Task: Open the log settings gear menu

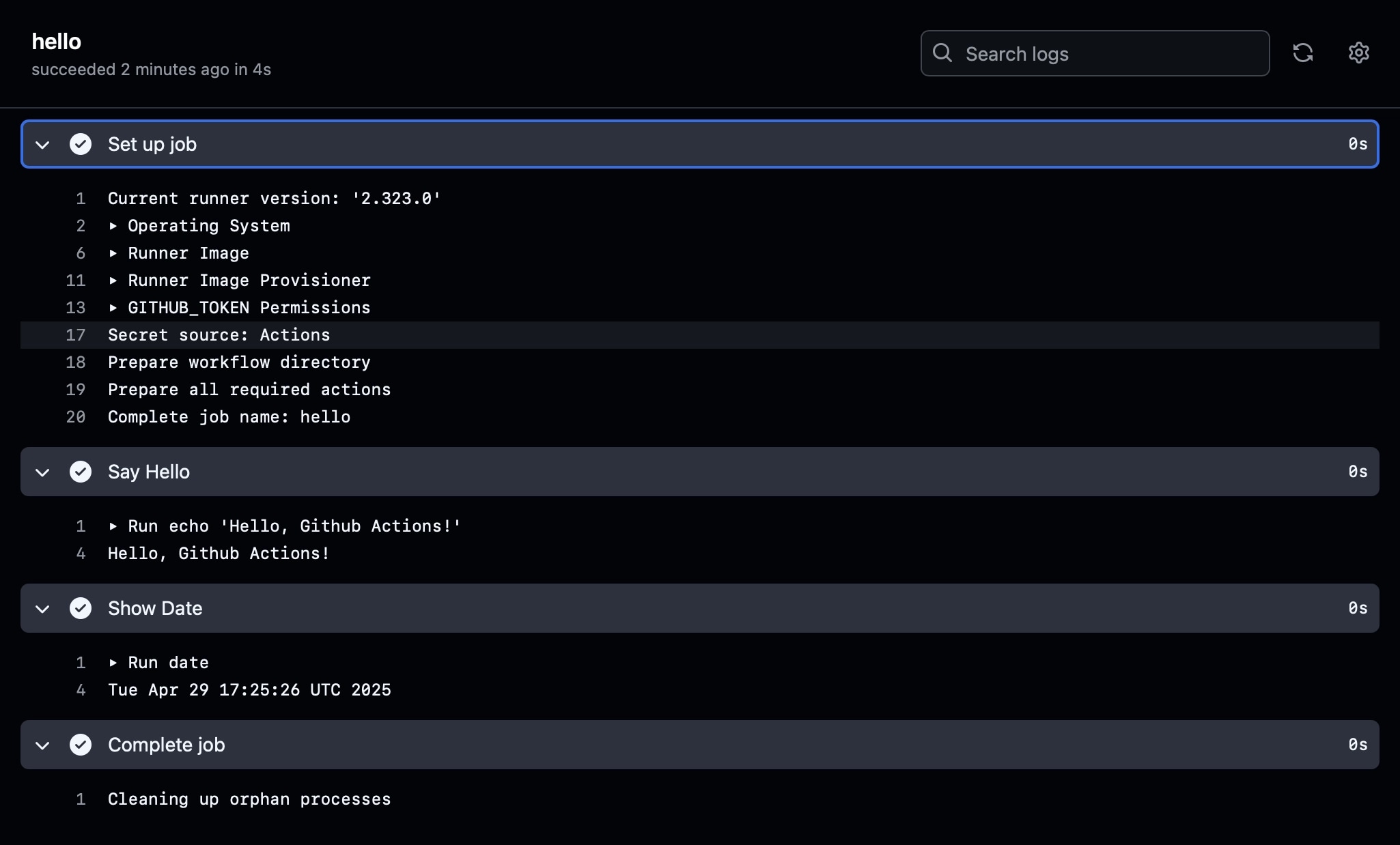Action: (1358, 53)
